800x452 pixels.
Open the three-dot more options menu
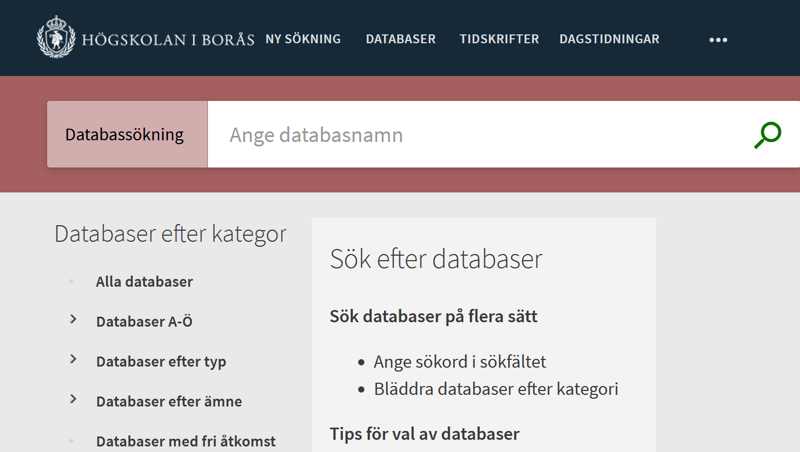pos(718,40)
